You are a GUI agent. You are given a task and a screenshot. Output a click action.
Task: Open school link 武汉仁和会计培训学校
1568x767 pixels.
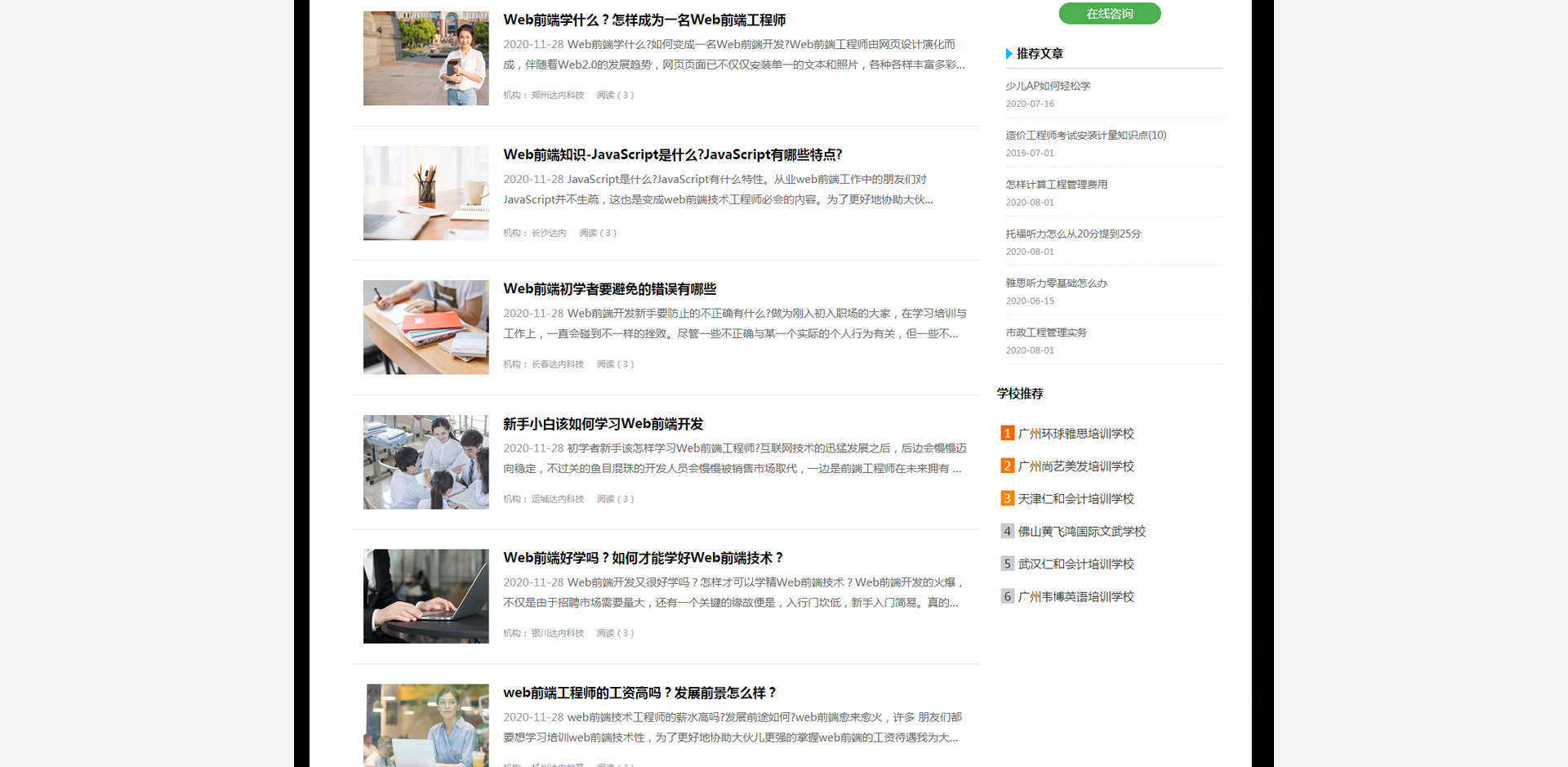tap(1076, 564)
